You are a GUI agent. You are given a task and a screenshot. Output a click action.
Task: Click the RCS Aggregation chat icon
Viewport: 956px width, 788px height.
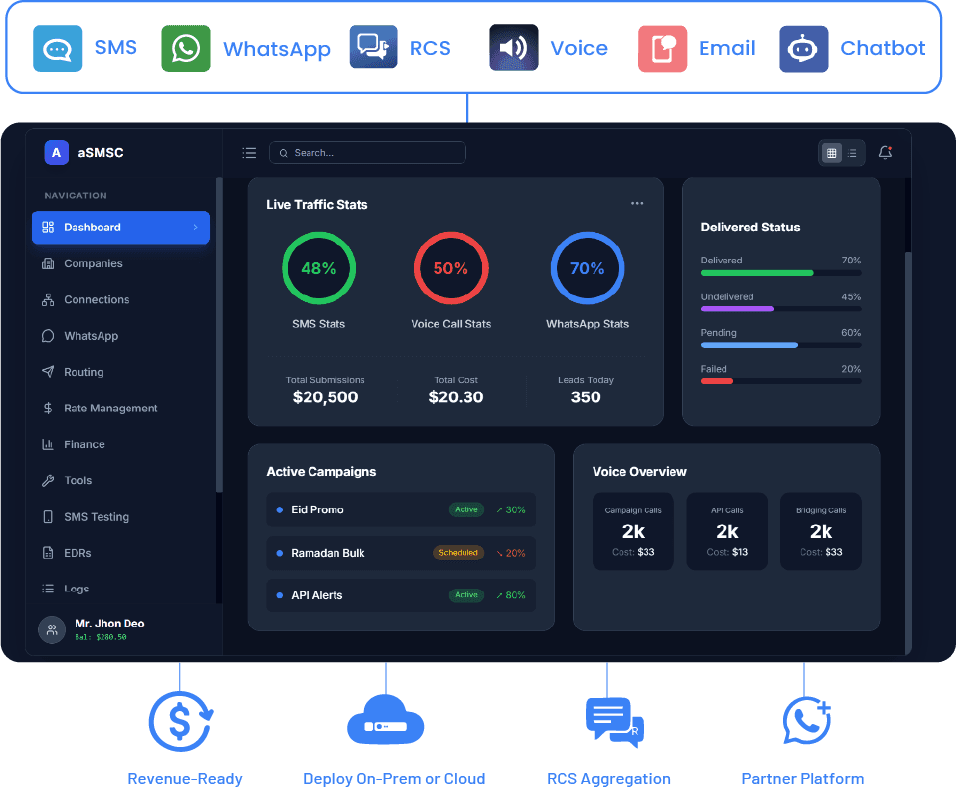pos(615,722)
